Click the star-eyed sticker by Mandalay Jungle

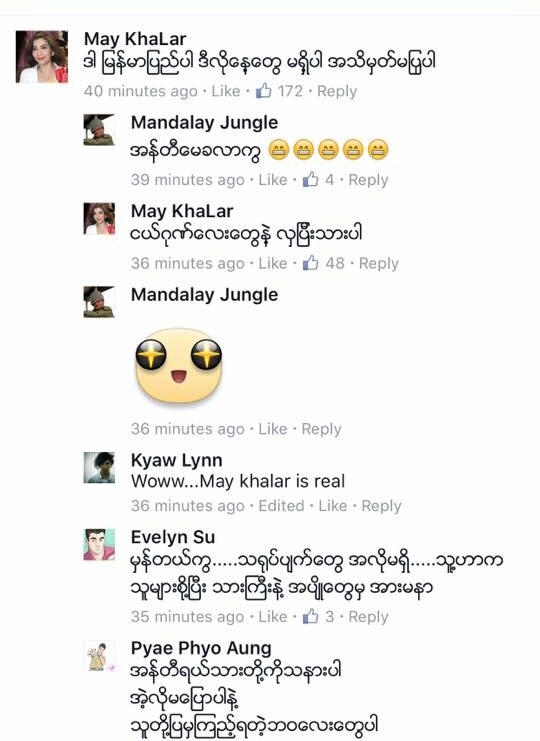[179, 365]
